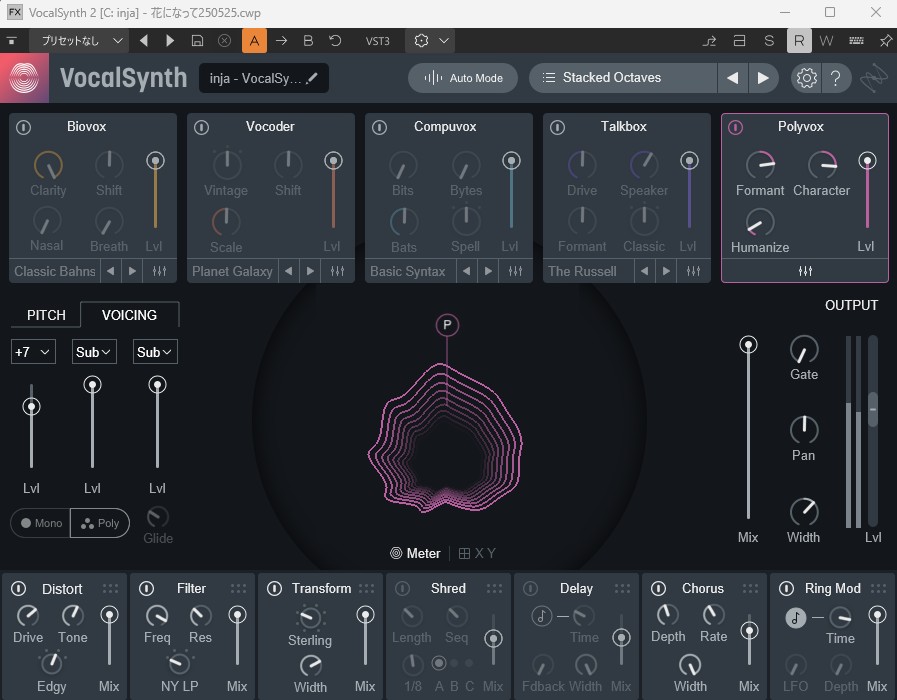Bypass the Distort effect
Viewport: 897px width, 700px height.
click(x=18, y=588)
